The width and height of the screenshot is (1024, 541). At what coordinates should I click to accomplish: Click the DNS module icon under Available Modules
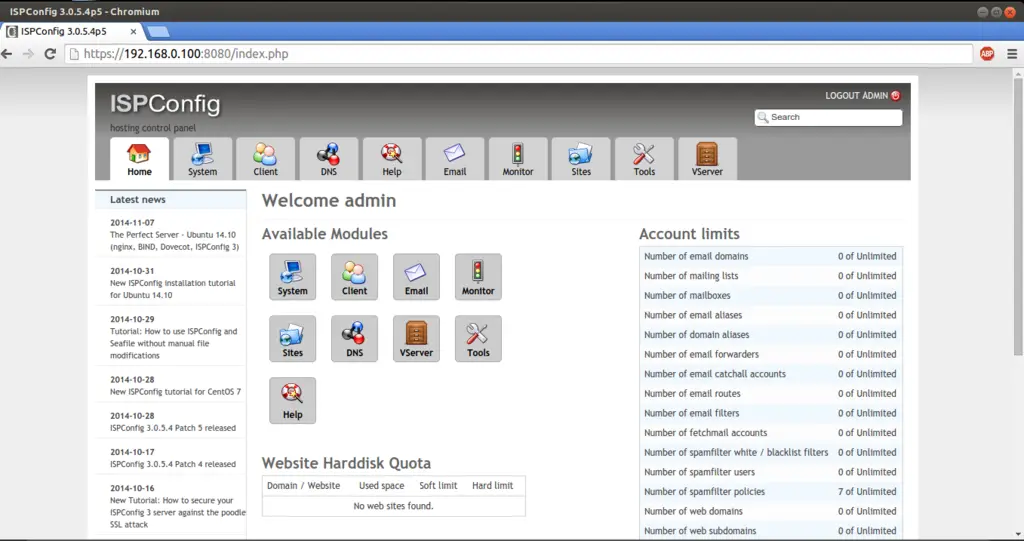pyautogui.click(x=355, y=338)
